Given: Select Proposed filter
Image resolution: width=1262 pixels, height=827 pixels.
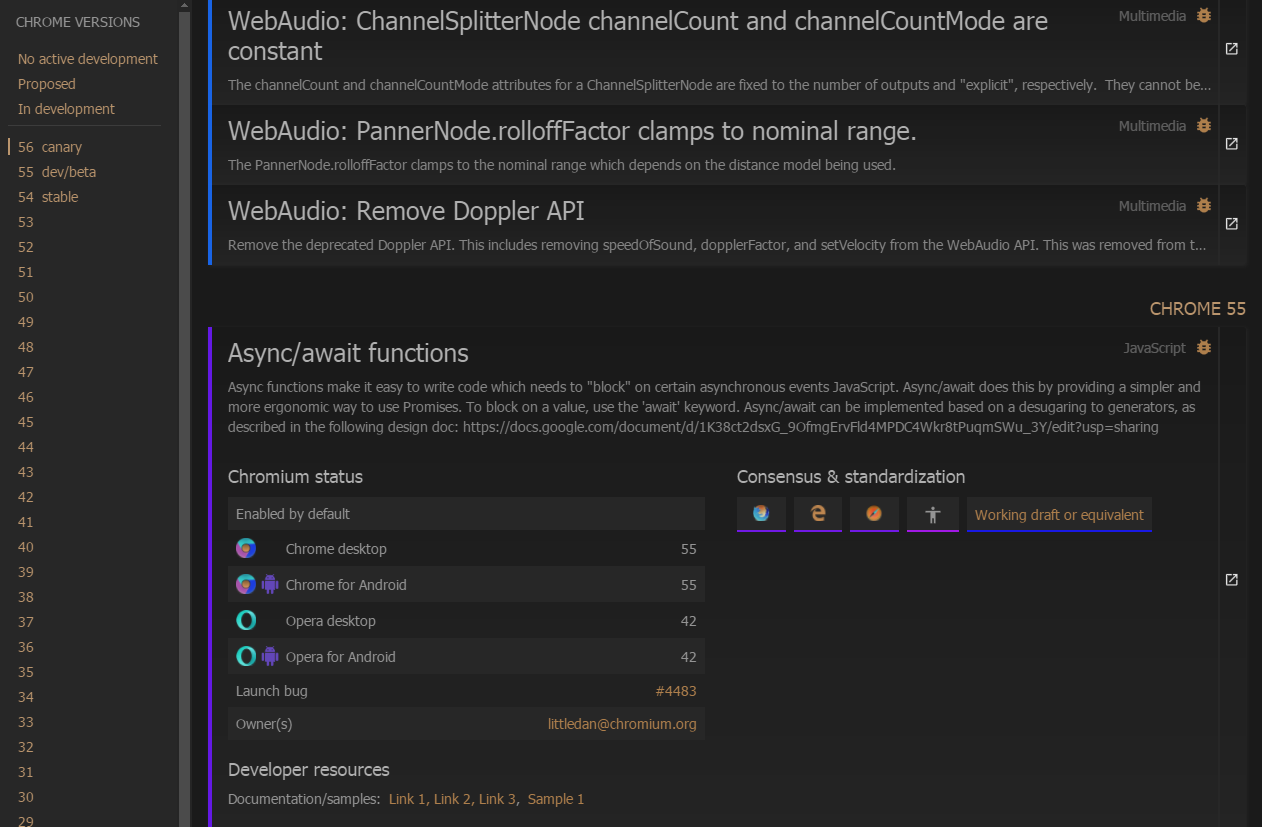Looking at the screenshot, I should pyautogui.click(x=47, y=84).
